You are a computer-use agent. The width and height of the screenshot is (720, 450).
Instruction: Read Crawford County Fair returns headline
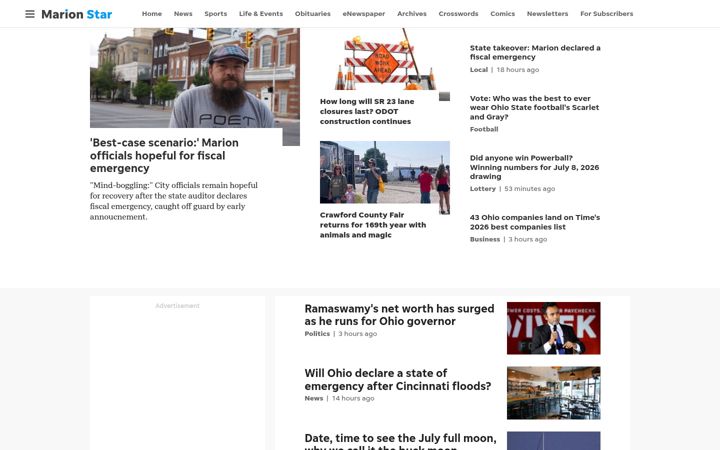(x=373, y=225)
